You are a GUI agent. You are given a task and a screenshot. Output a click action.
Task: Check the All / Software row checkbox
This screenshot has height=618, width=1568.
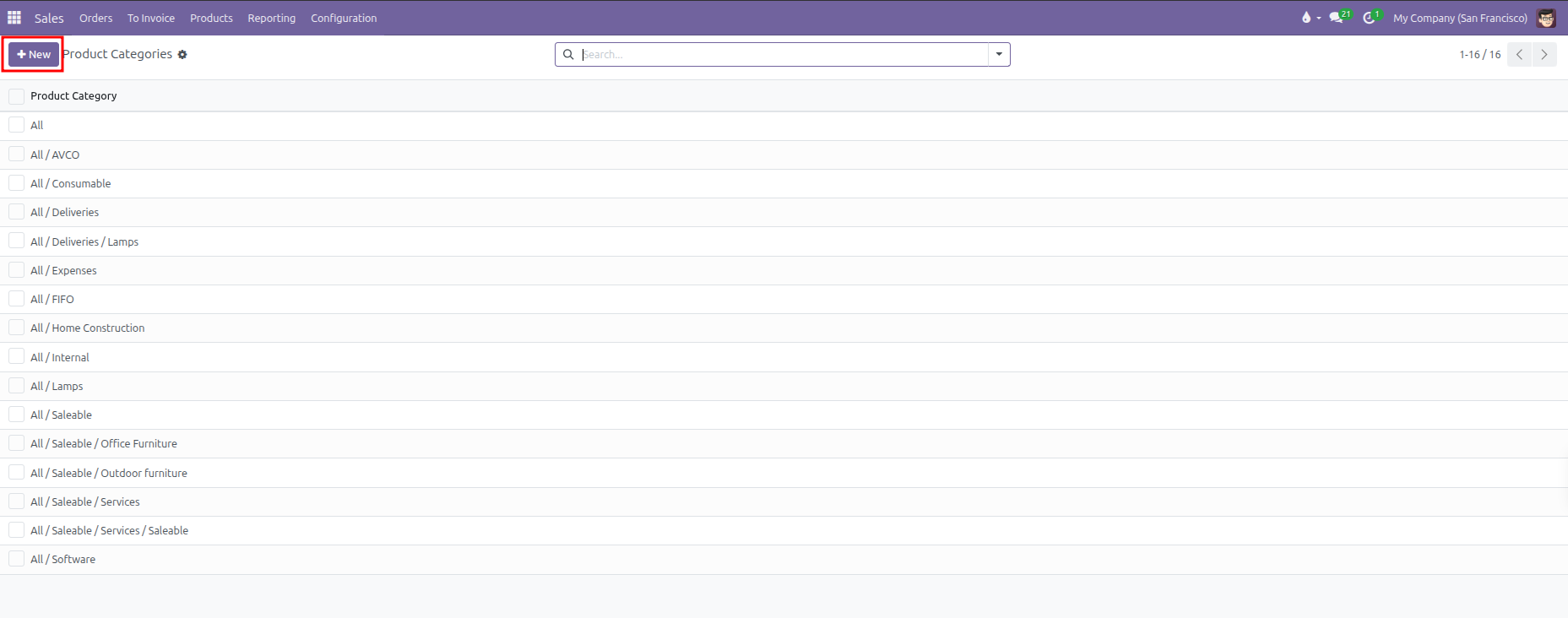pyautogui.click(x=16, y=558)
